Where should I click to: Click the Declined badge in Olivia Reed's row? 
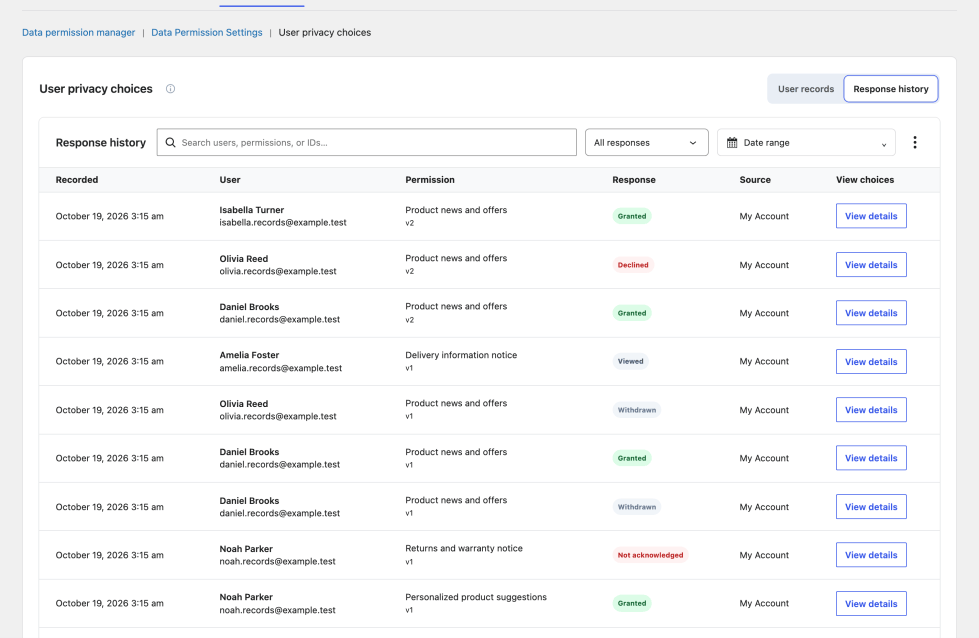point(633,265)
